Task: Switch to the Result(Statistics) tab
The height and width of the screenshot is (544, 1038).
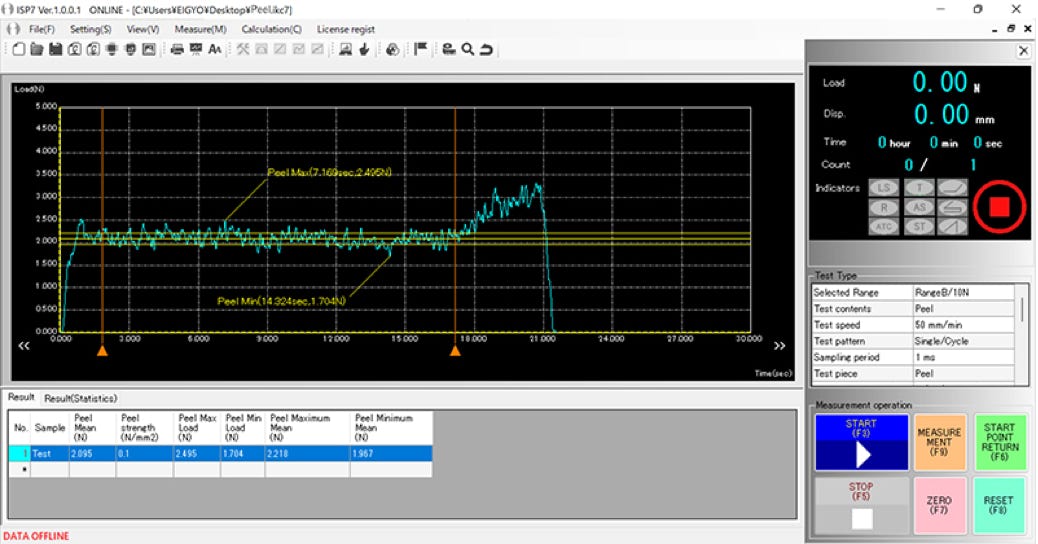Action: pos(80,398)
